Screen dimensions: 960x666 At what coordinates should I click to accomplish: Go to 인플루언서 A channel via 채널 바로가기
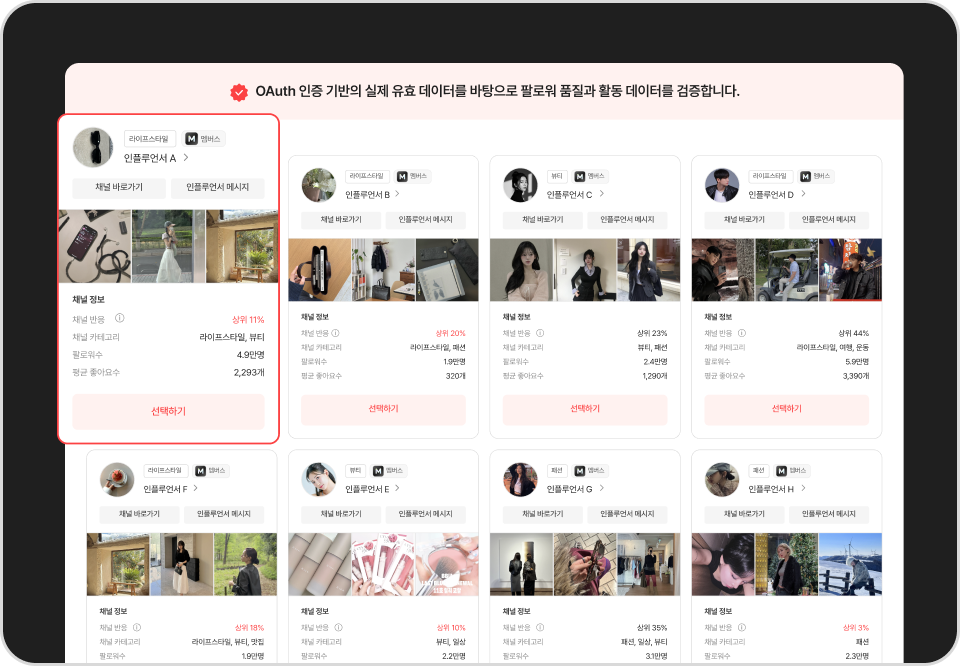pos(119,187)
